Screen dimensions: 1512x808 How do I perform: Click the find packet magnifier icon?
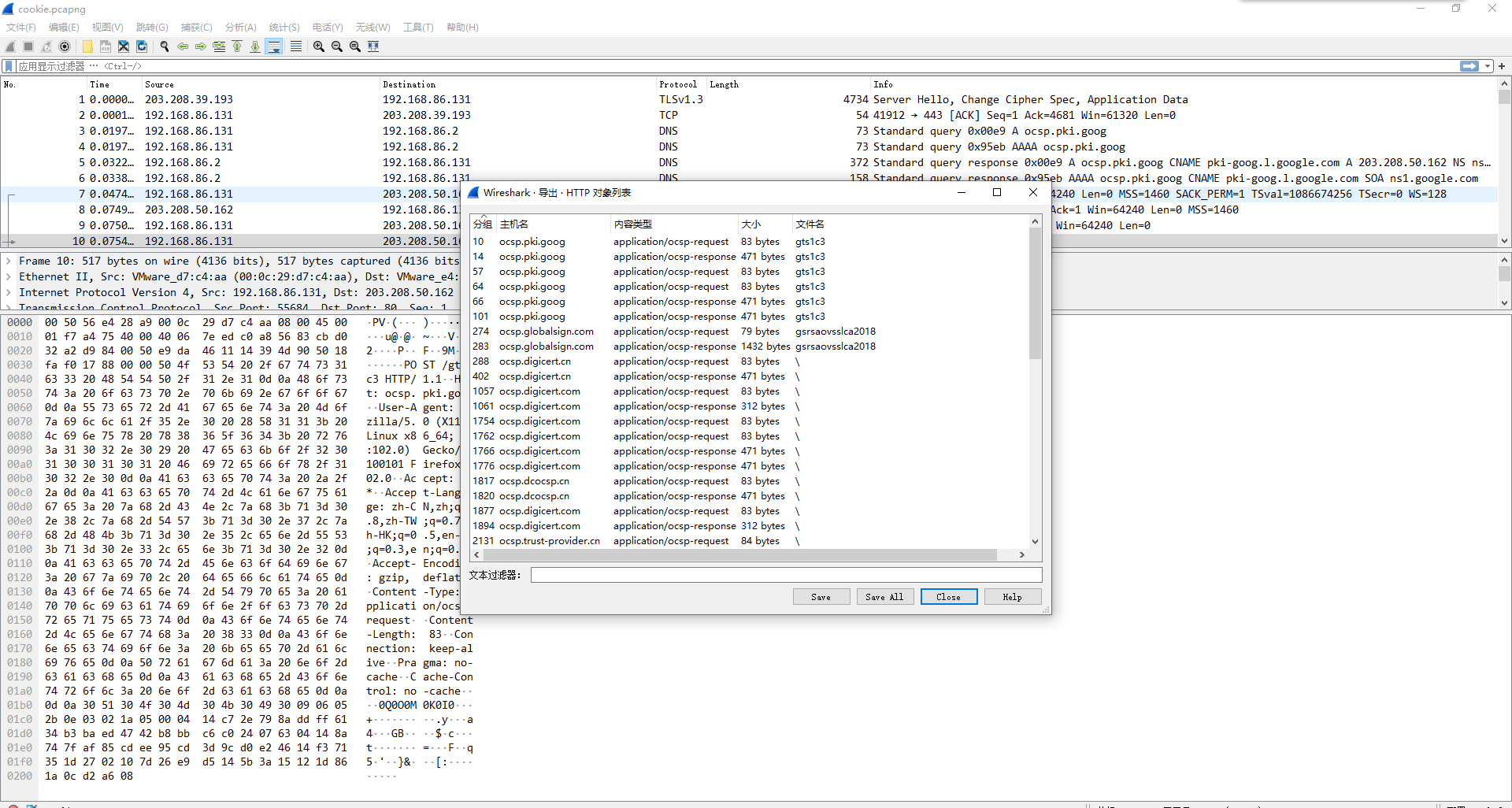(x=165, y=46)
